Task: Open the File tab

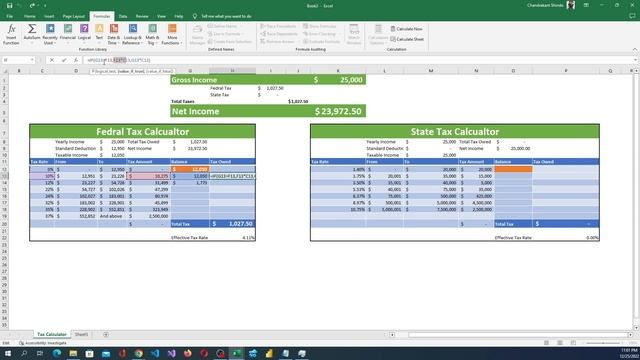Action: [x=10, y=16]
